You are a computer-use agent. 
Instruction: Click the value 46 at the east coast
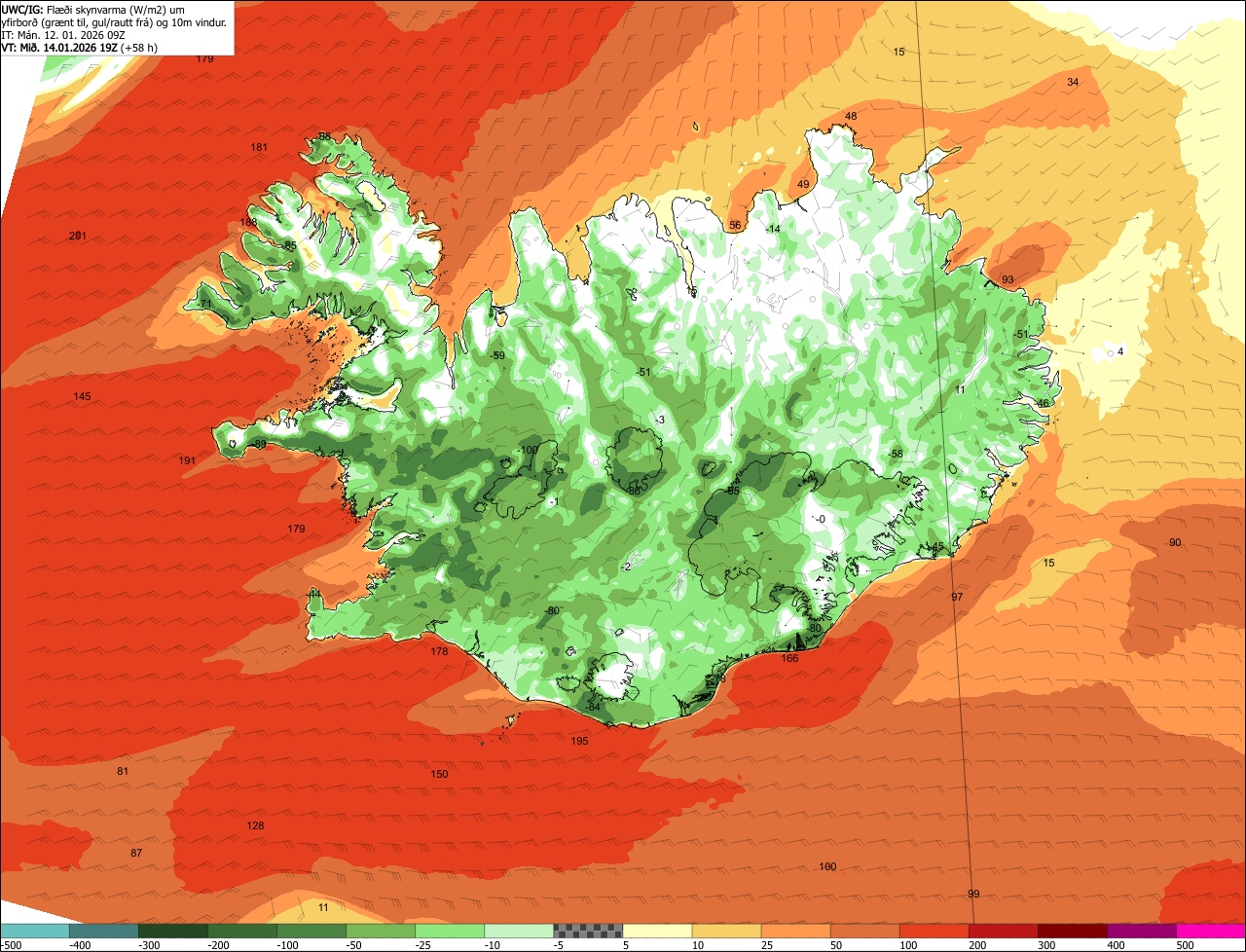tap(1043, 403)
